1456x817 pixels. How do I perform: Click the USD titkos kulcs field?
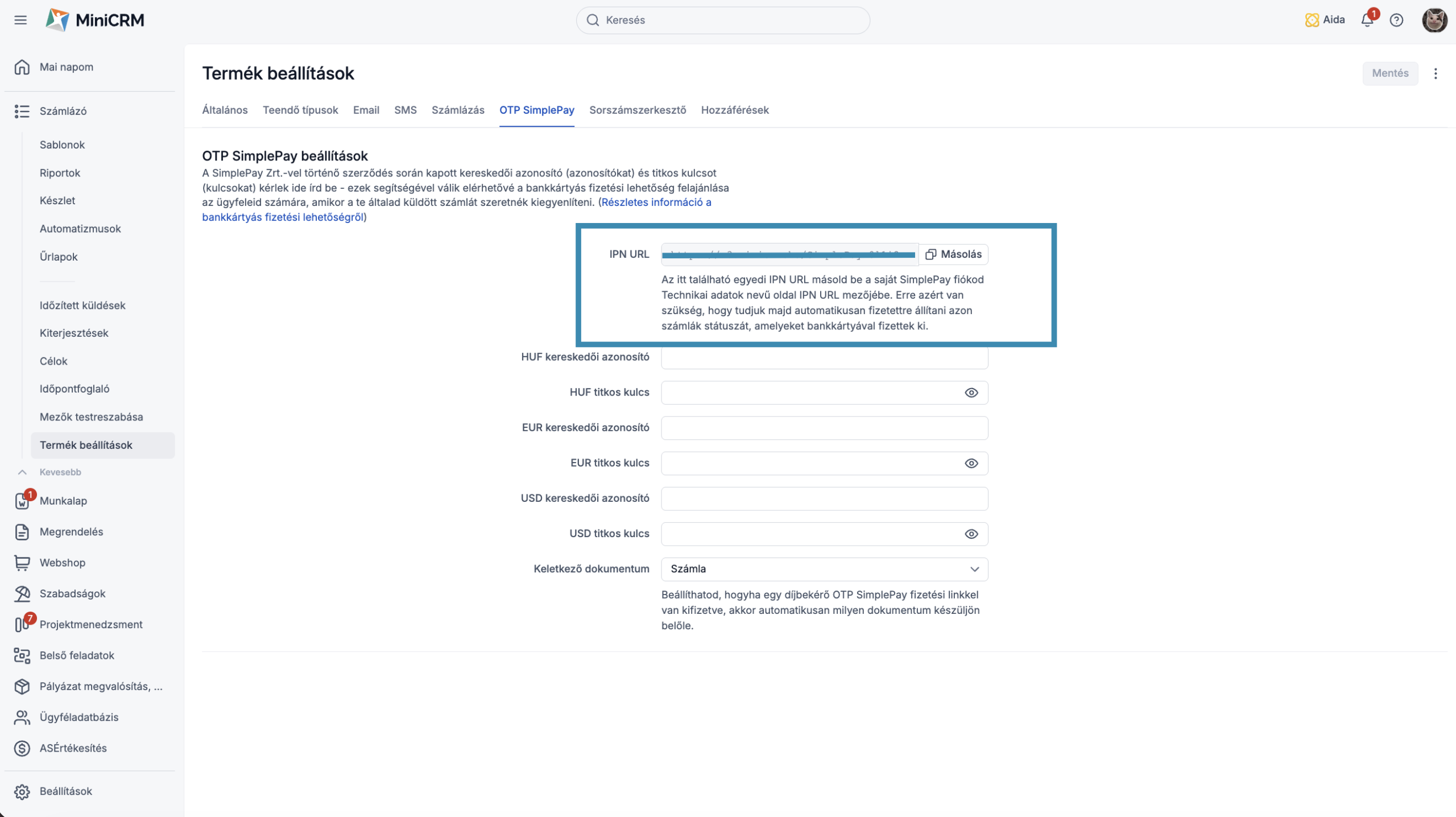tap(825, 534)
